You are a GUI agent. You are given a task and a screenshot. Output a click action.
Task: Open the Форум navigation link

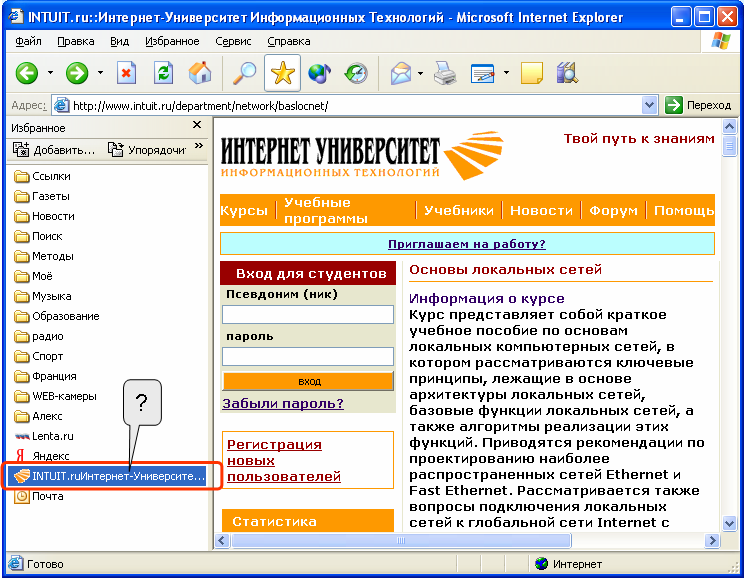(613, 210)
